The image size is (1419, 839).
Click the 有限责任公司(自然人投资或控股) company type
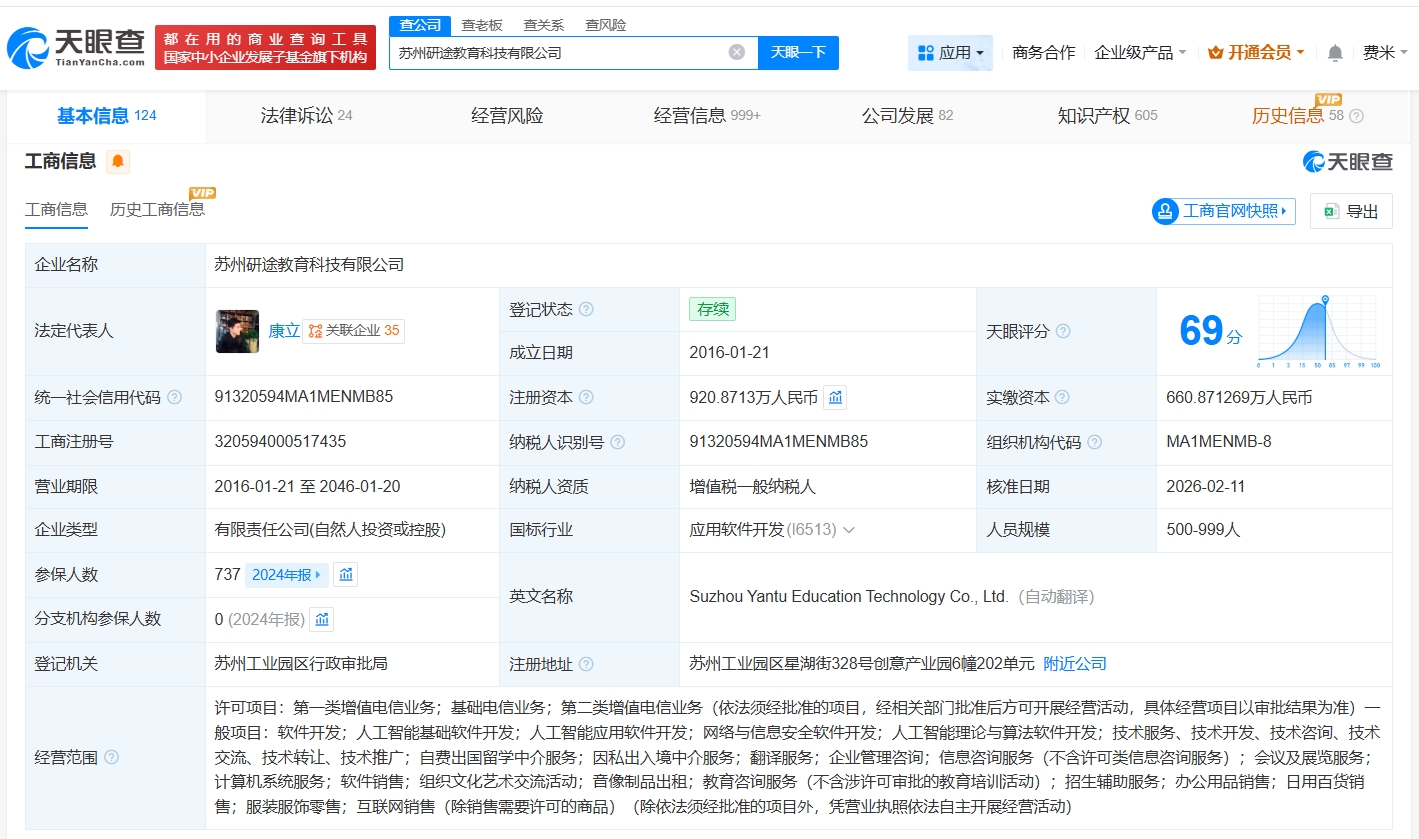click(330, 530)
